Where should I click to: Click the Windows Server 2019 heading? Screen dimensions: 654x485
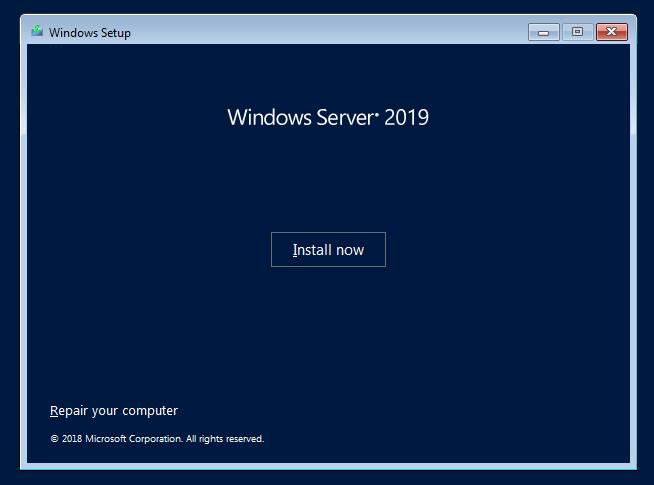click(x=328, y=117)
